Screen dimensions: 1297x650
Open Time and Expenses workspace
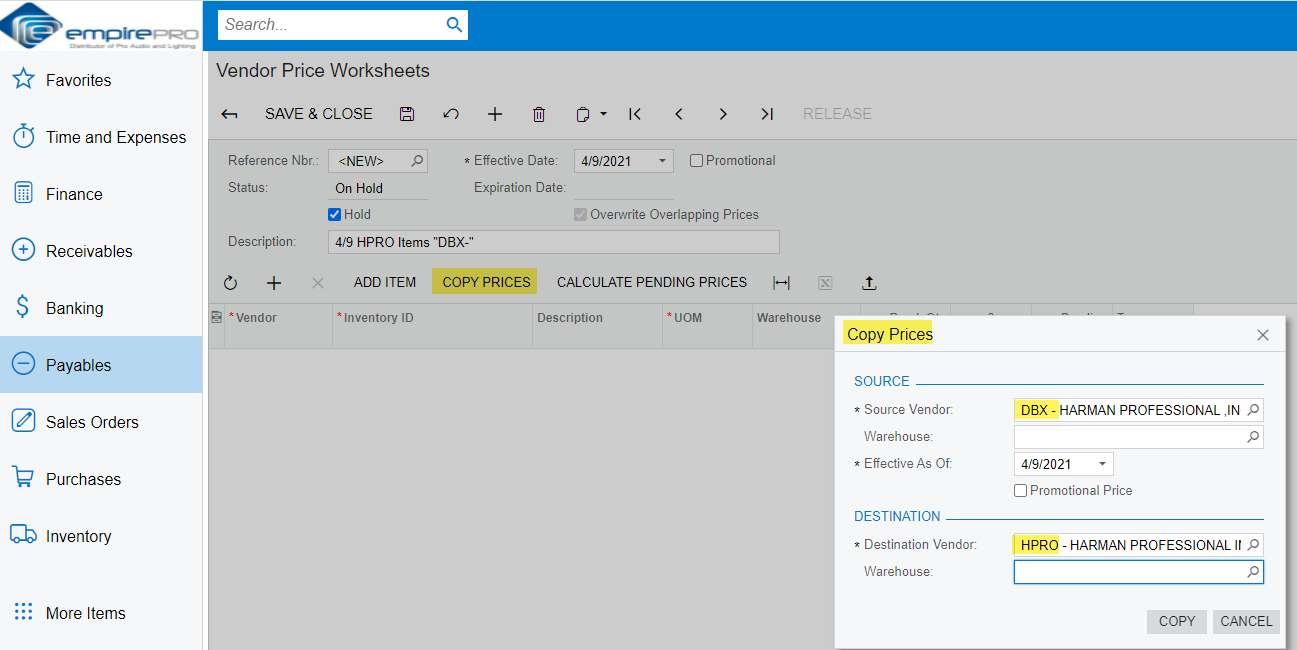click(101, 137)
